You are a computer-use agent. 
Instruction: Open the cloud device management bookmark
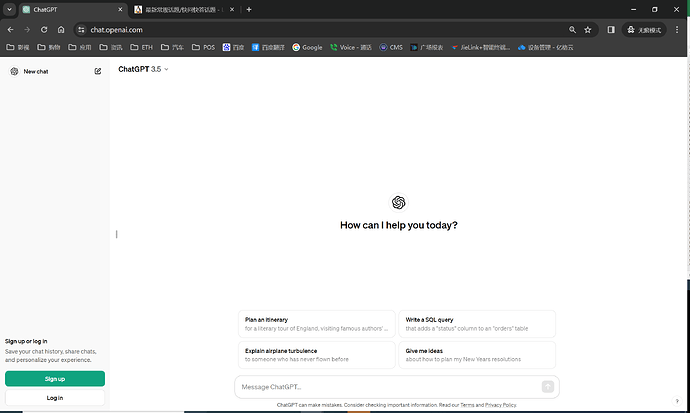pyautogui.click(x=546, y=47)
